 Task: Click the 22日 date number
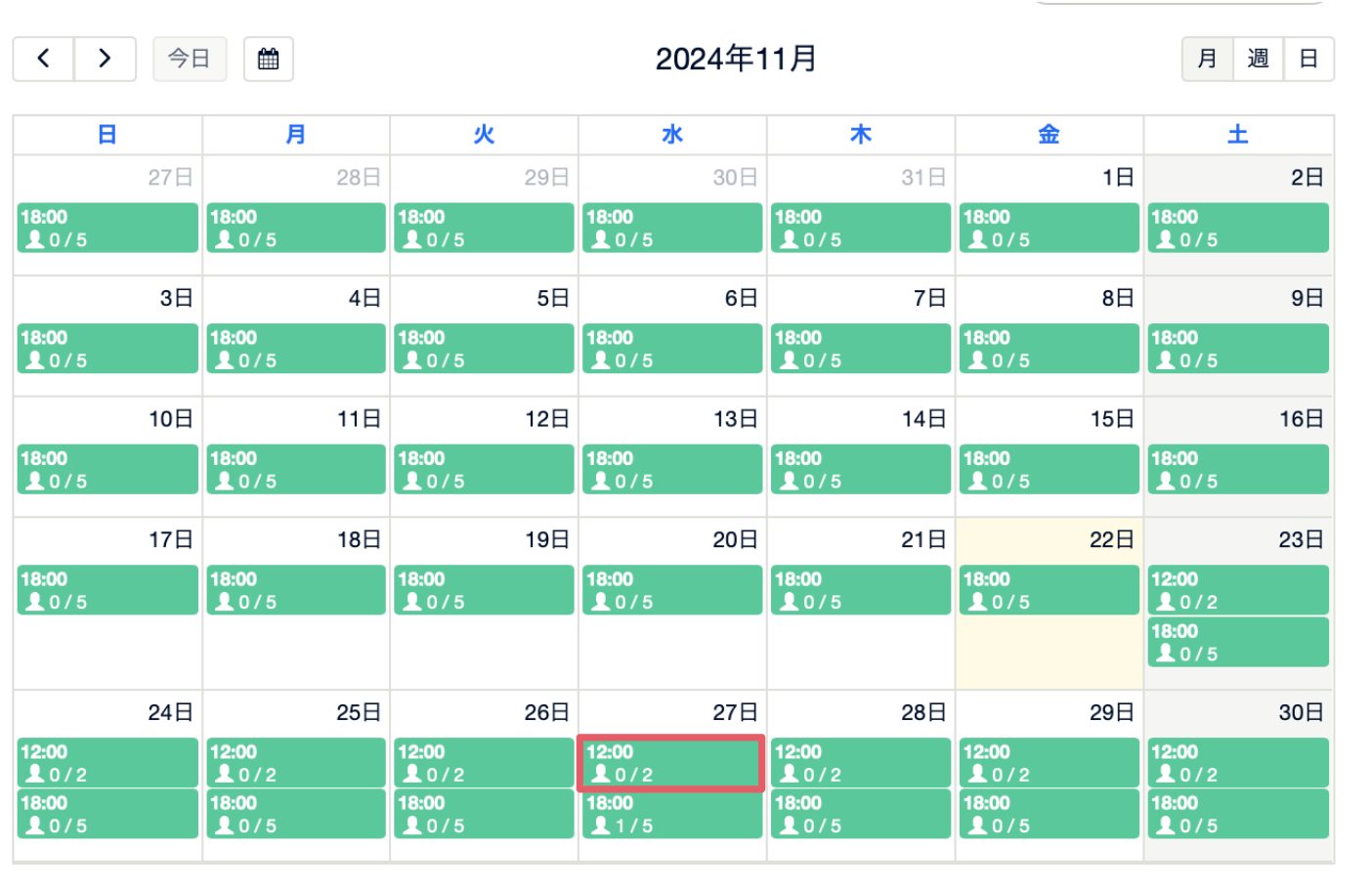[x=1112, y=539]
